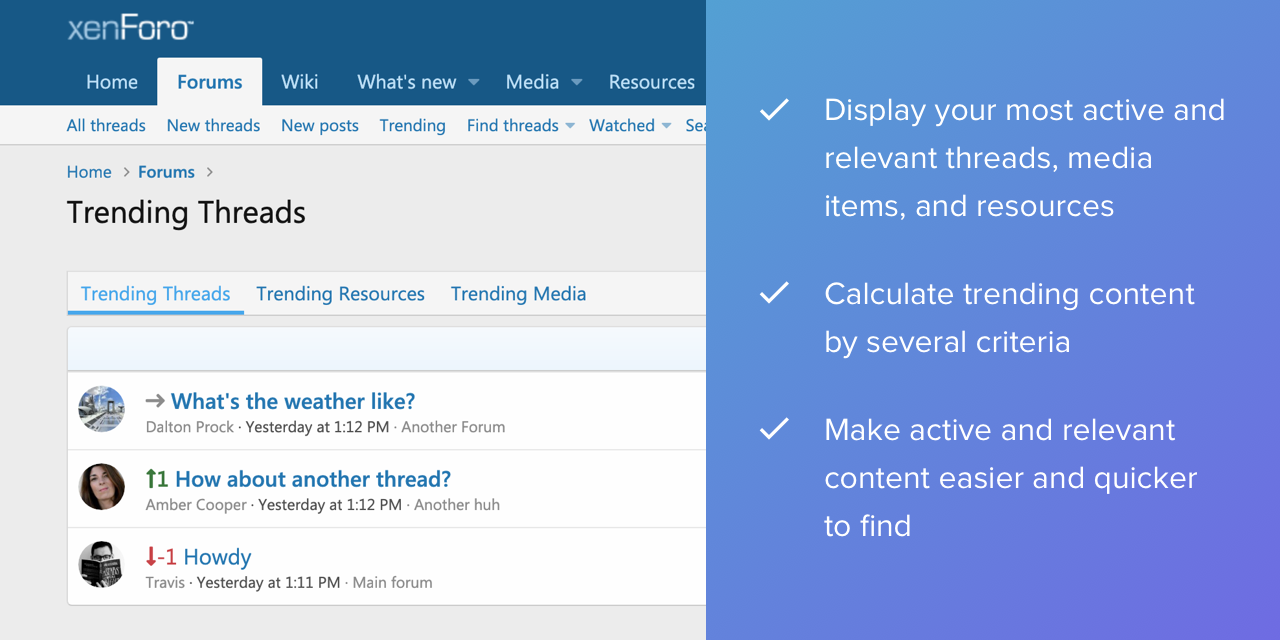Expand the Watched dropdown arrow
The width and height of the screenshot is (1280, 640).
[x=666, y=126]
